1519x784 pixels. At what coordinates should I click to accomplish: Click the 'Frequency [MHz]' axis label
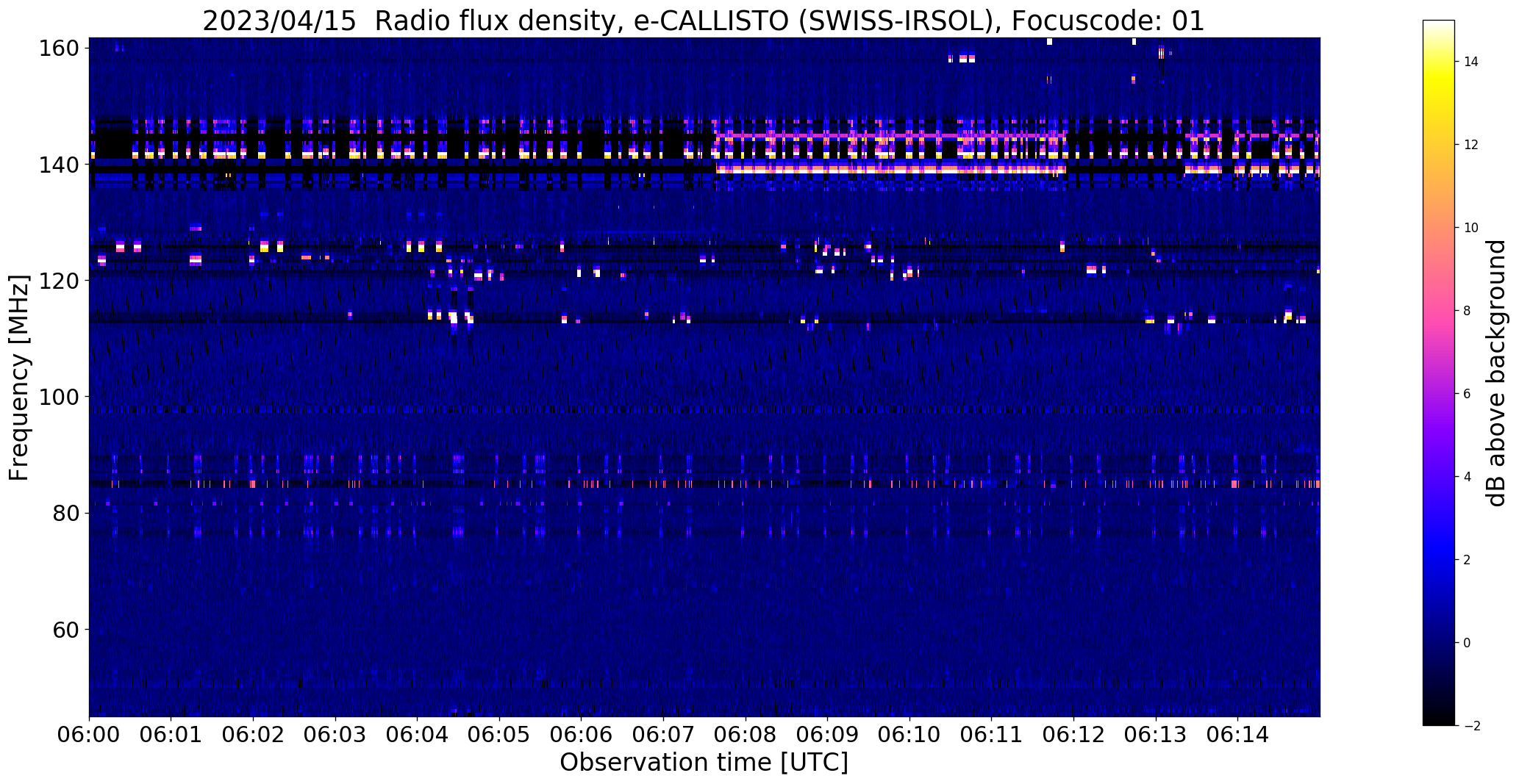click(x=19, y=378)
